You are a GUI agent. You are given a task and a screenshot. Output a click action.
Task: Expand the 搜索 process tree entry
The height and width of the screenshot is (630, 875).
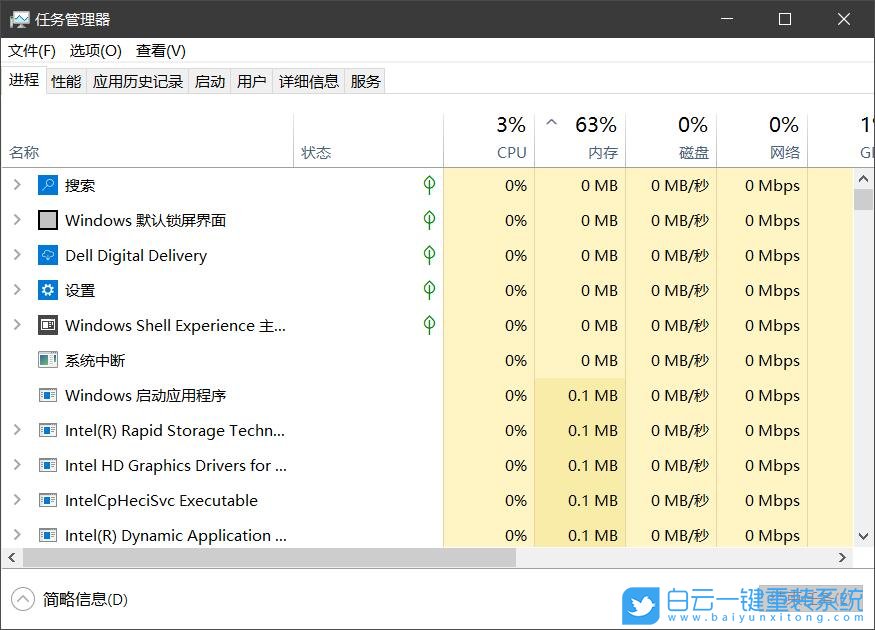pos(18,185)
